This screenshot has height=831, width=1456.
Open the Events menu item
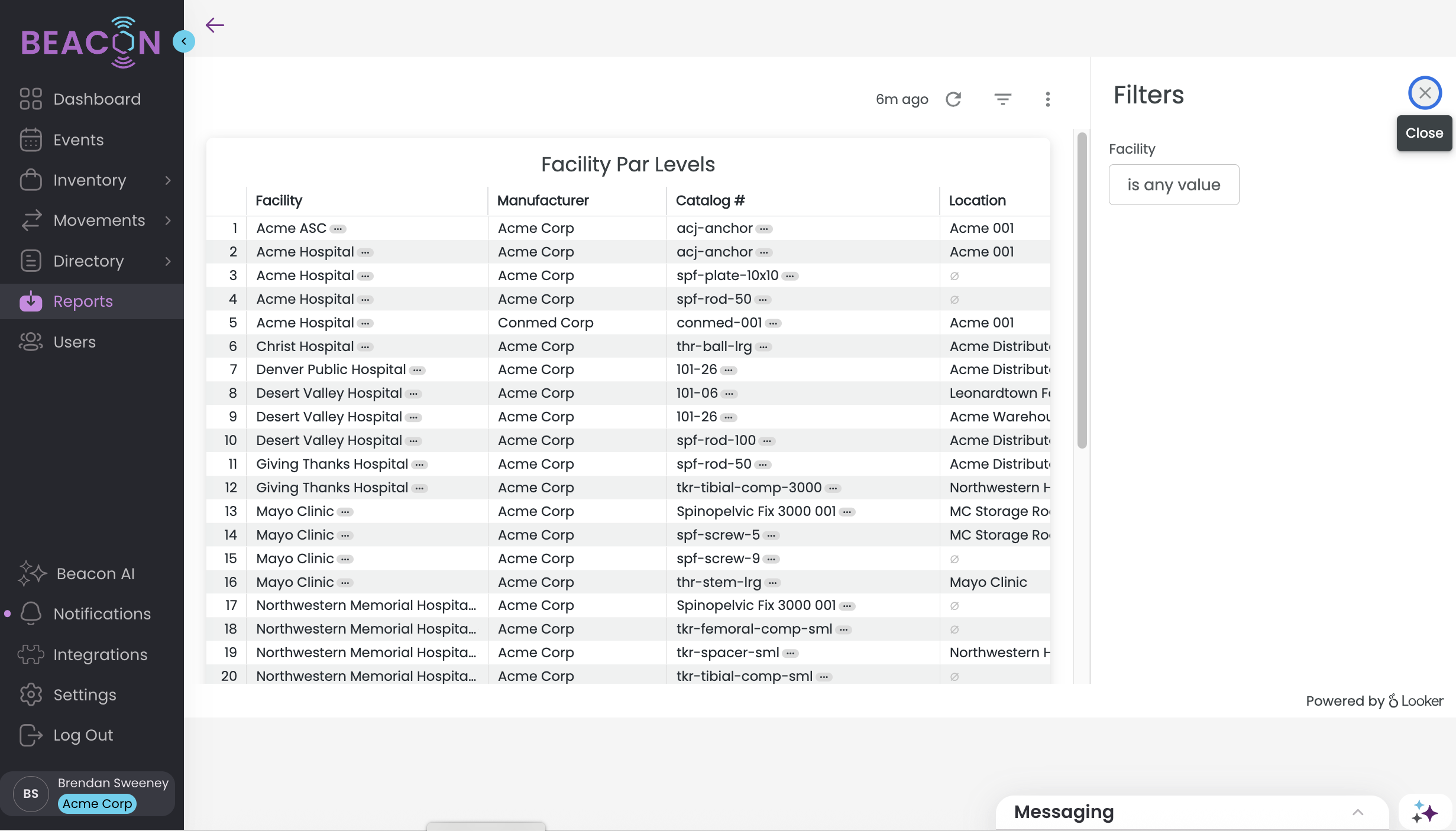78,139
